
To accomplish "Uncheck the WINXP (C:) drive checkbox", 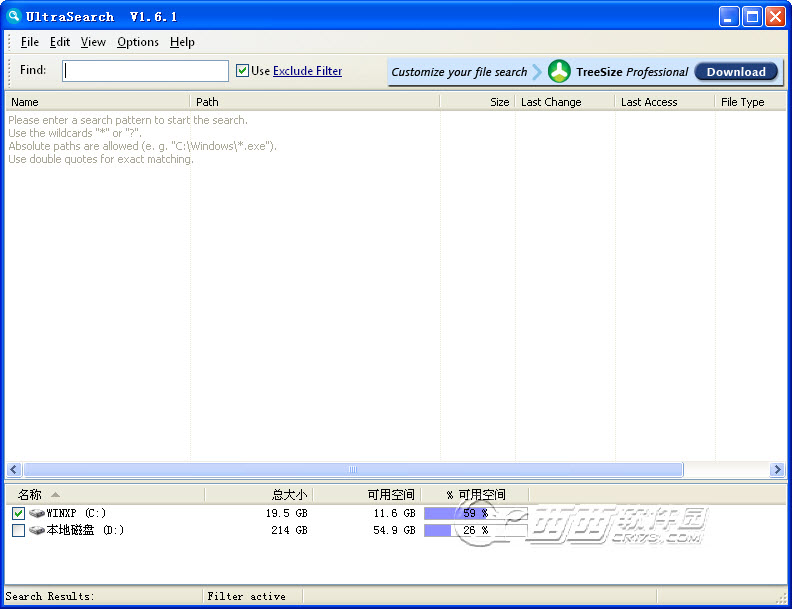I will pyautogui.click(x=18, y=513).
